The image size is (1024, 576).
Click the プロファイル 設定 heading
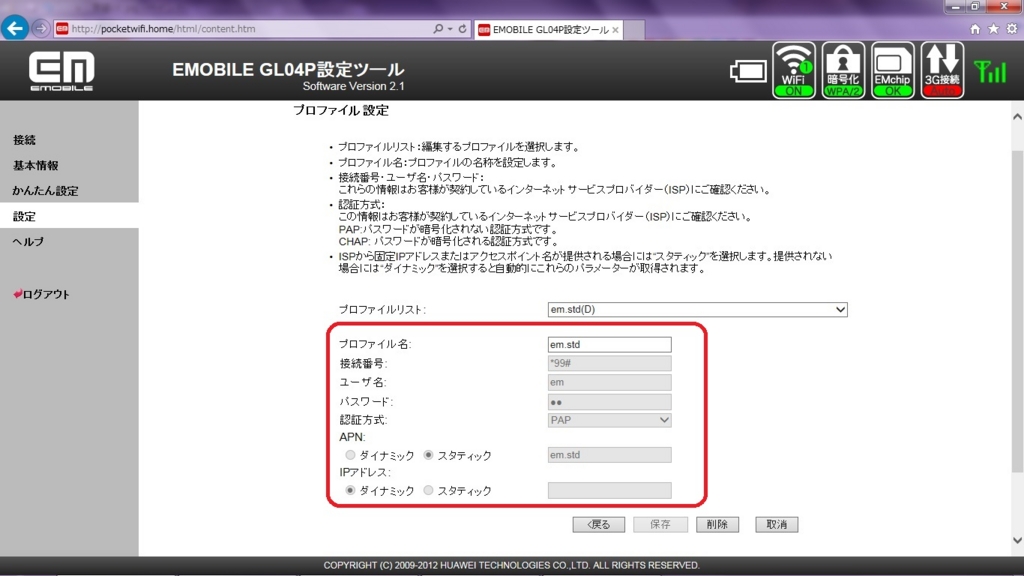click(341, 110)
